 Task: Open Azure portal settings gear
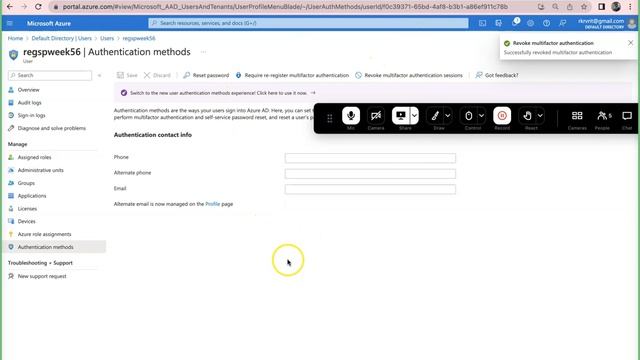530,23
